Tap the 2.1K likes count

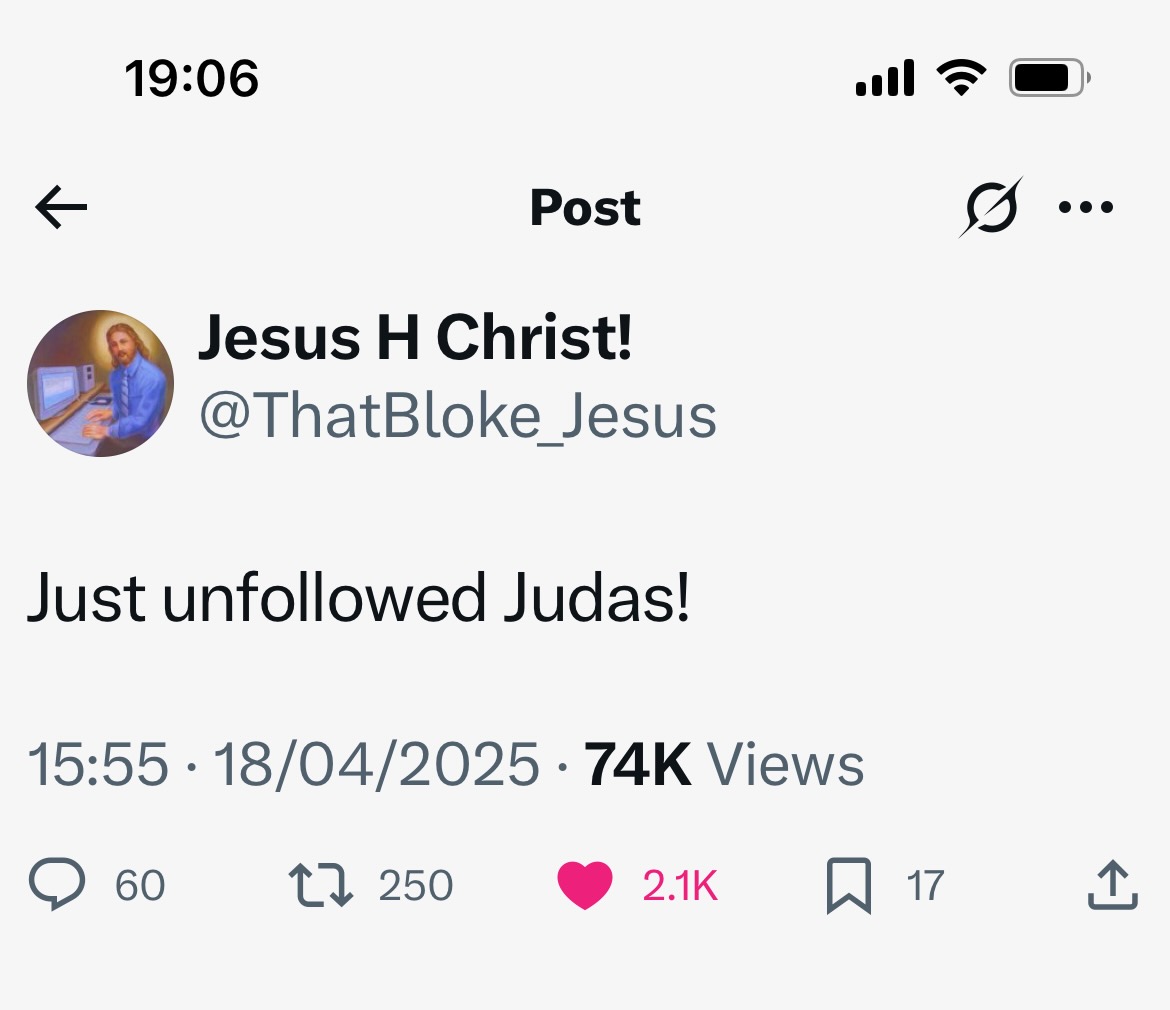pyautogui.click(x=680, y=886)
